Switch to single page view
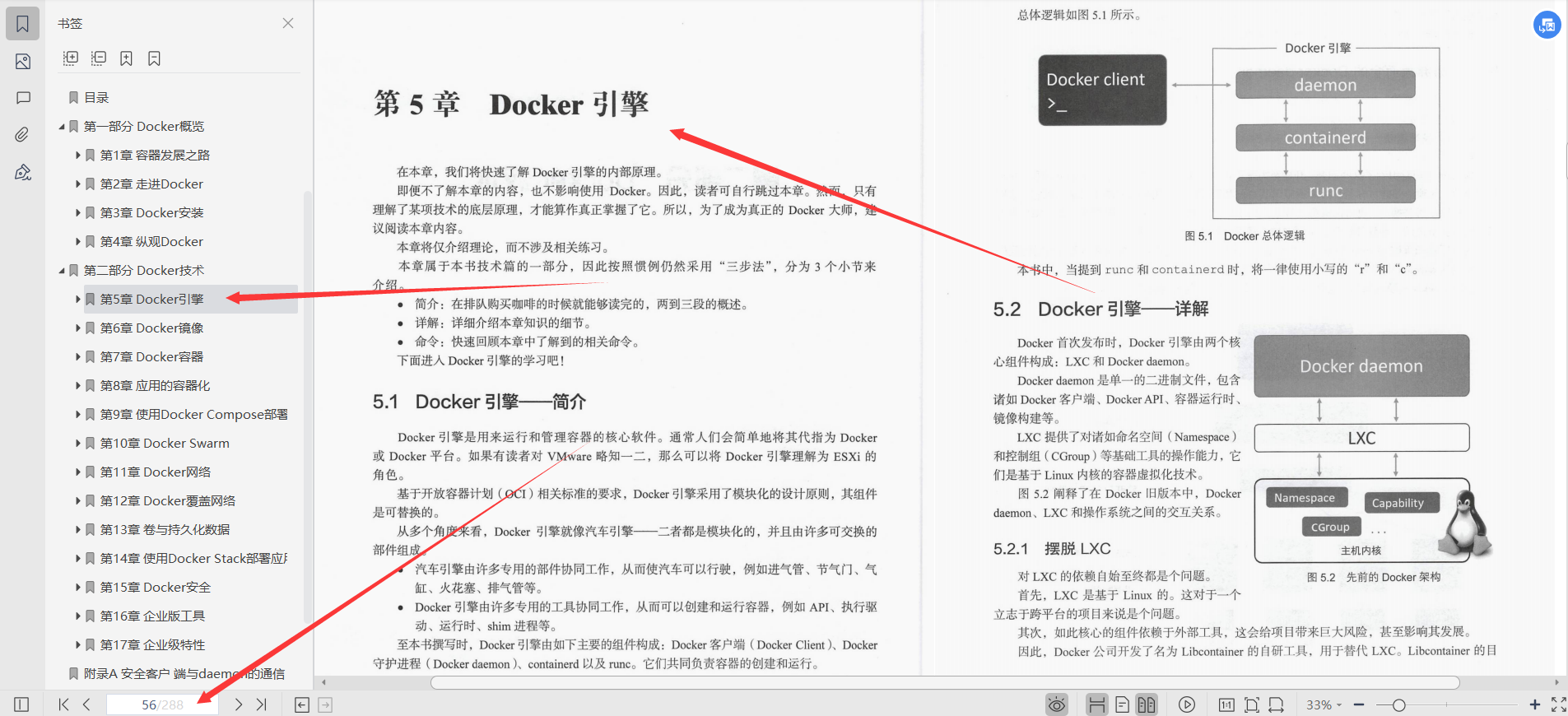Screen dimensions: 1568x716 pos(1122,704)
